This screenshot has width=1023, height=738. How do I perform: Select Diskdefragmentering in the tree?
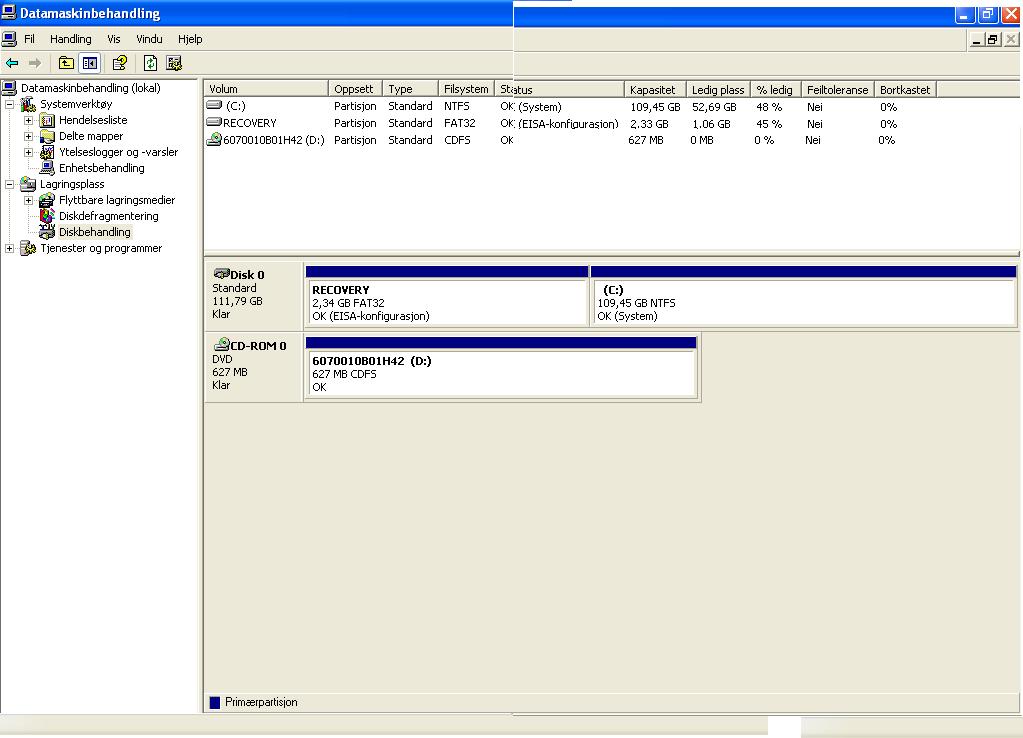[109, 216]
